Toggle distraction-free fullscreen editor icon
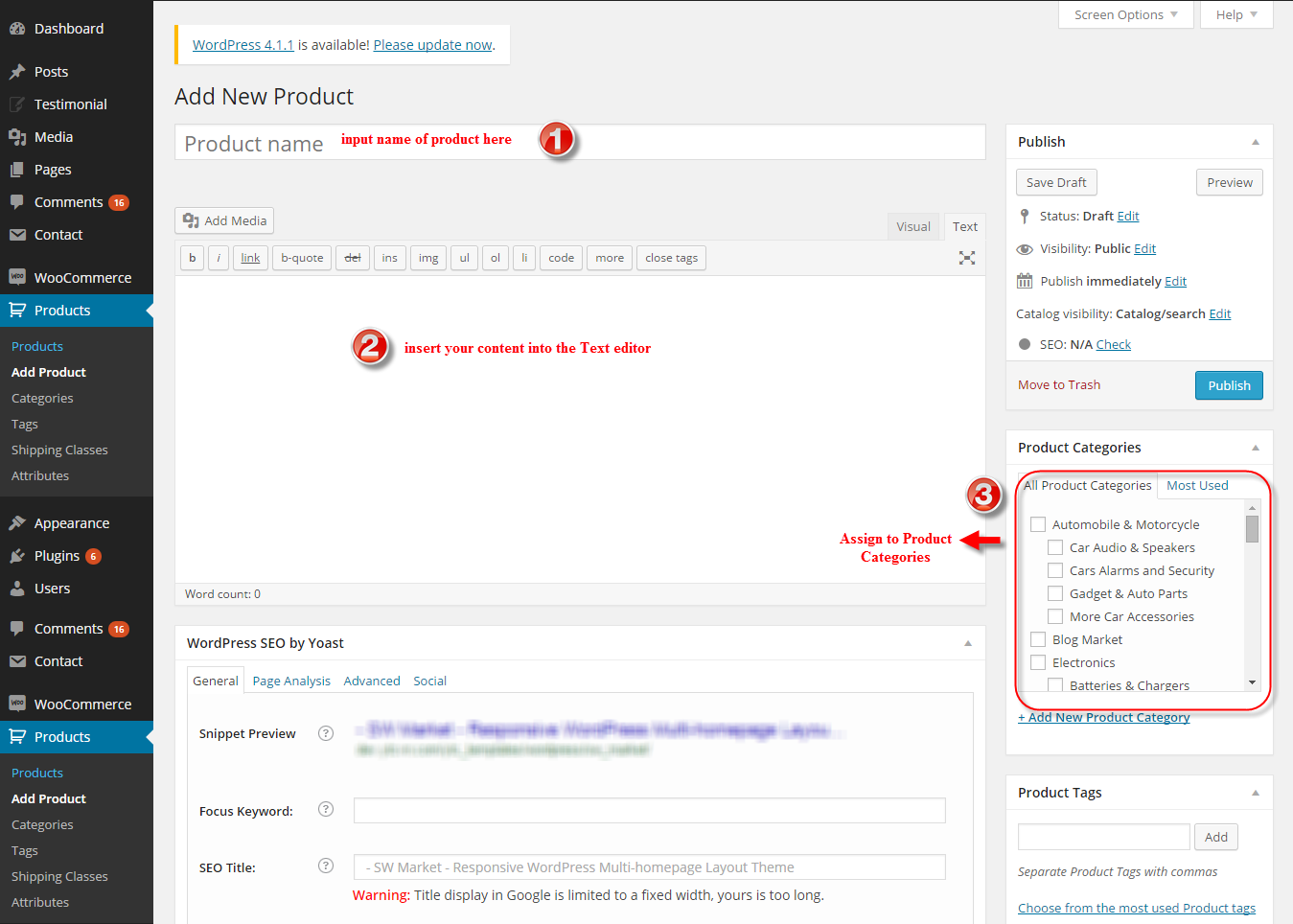This screenshot has width=1293, height=924. (967, 258)
